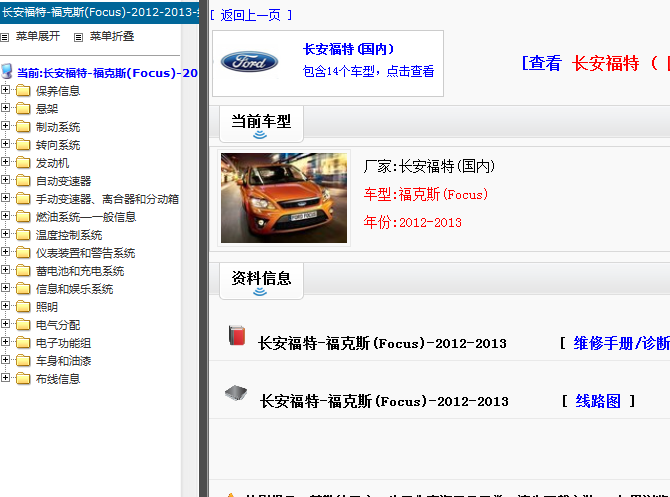Click the 发动机 folder icon

23,162
